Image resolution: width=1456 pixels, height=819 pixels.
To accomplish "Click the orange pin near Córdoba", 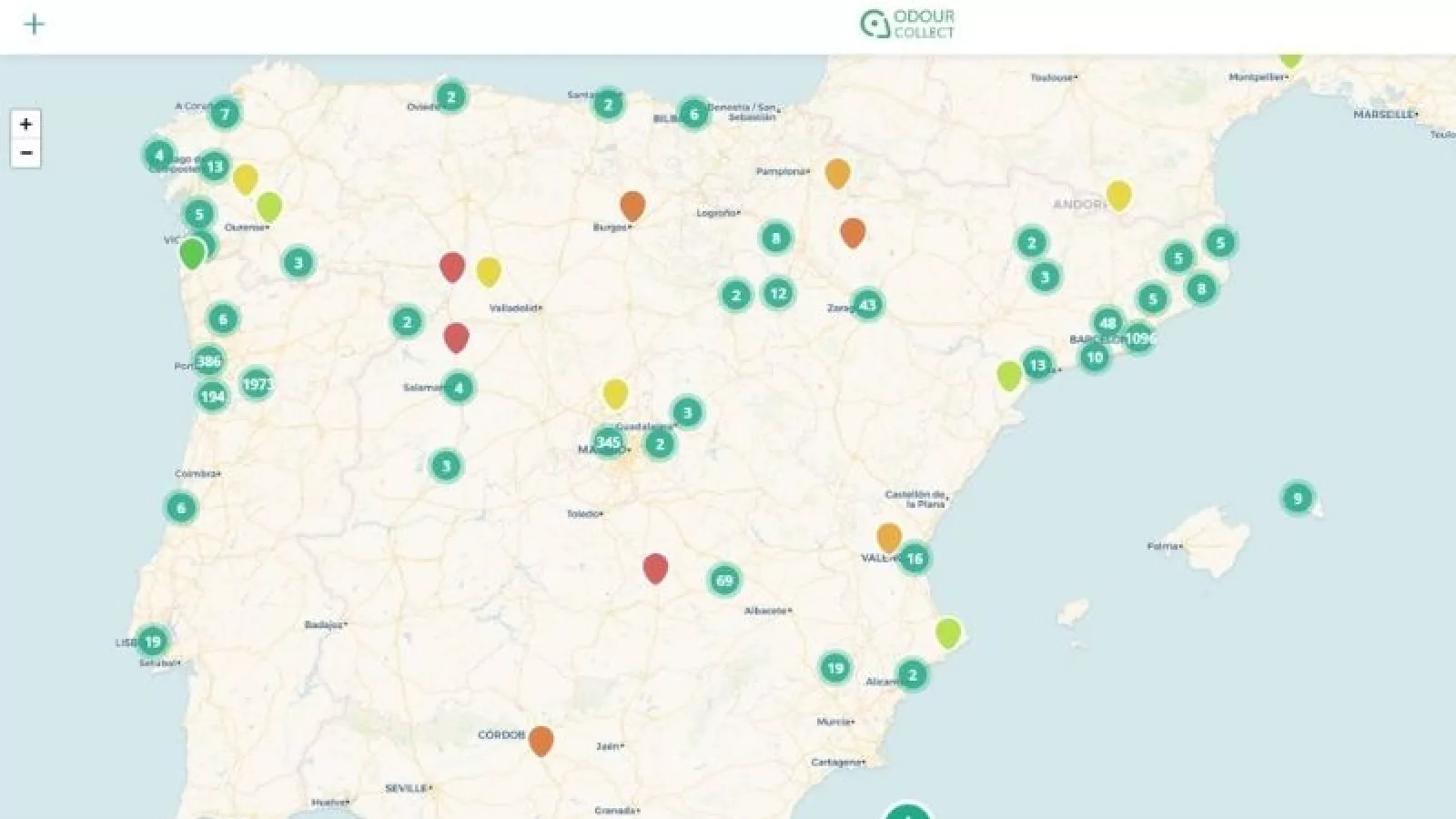I will pyautogui.click(x=541, y=740).
